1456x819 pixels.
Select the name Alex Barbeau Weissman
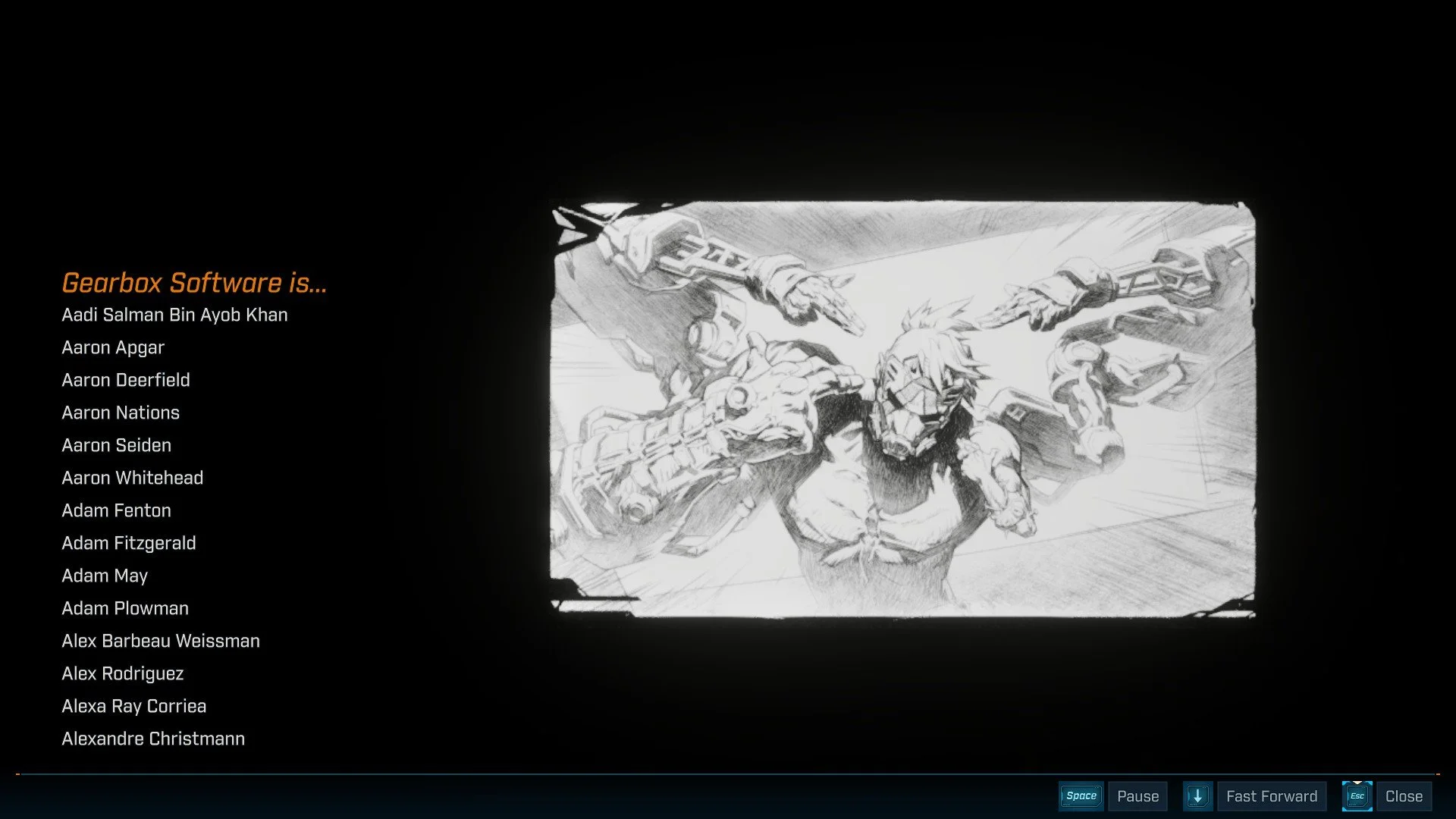click(161, 641)
